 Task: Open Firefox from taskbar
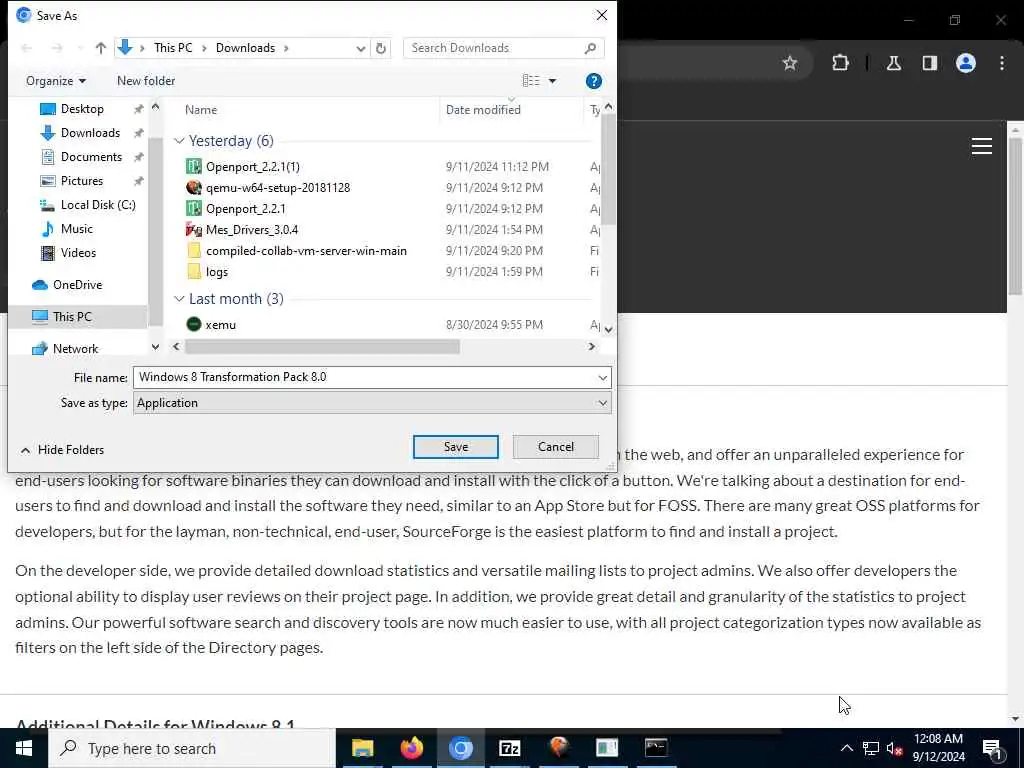411,748
